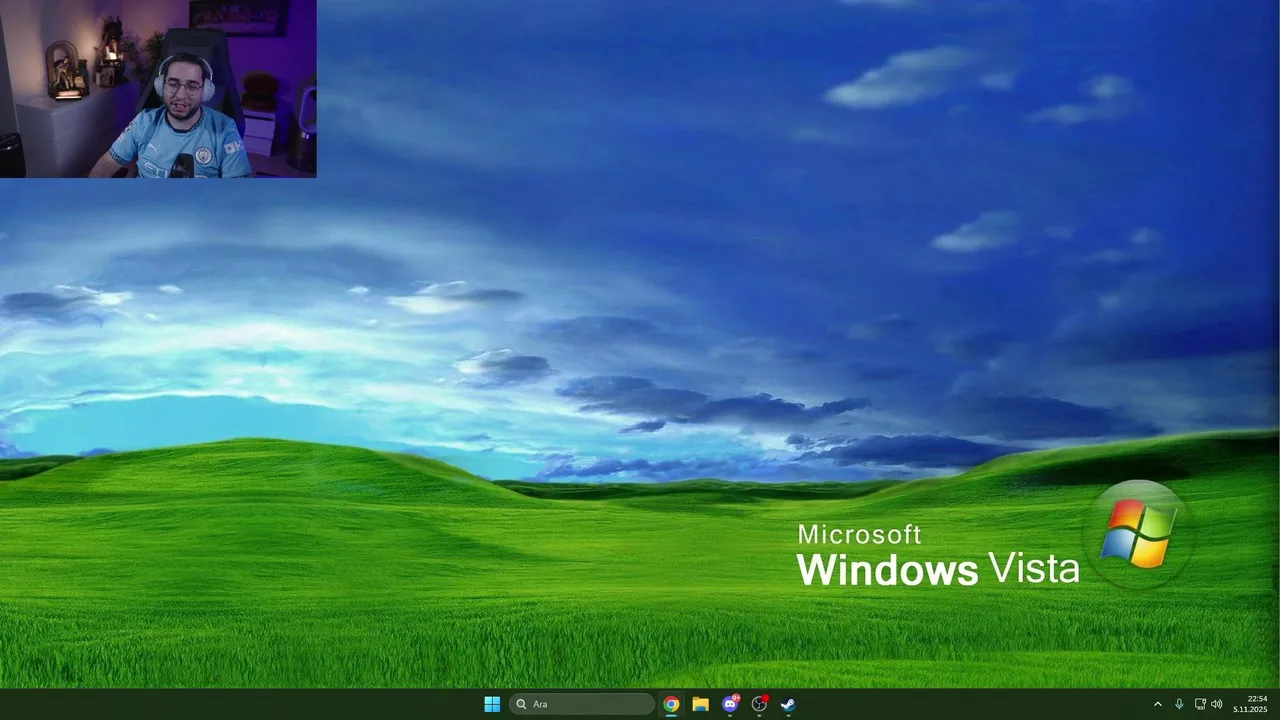The image size is (1280, 720).
Task: Open the Windows Start menu
Action: click(492, 704)
